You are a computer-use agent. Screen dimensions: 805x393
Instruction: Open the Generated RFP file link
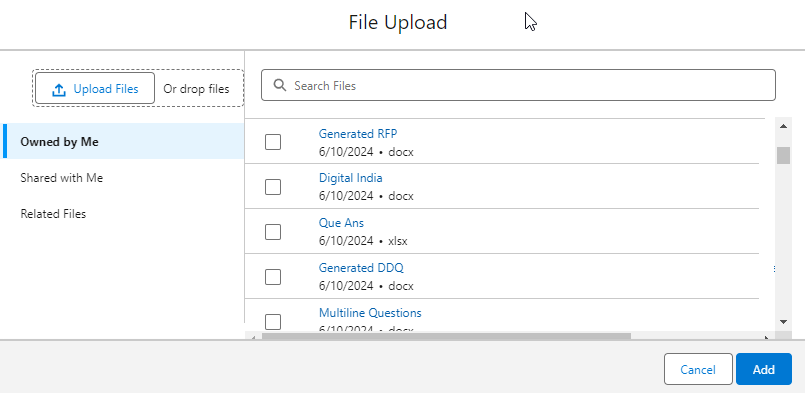tap(358, 134)
